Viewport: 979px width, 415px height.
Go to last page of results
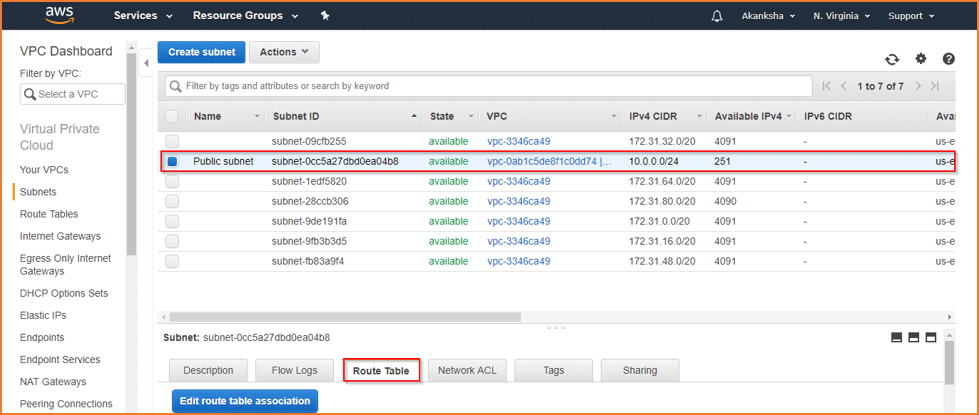click(x=935, y=86)
